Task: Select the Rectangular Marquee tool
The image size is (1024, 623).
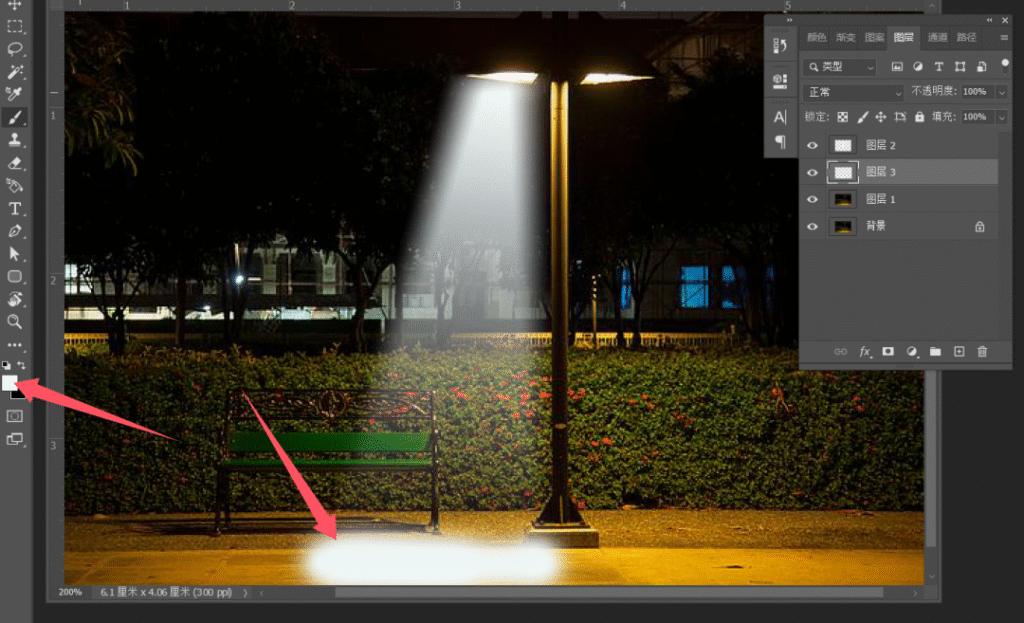Action: 14,27
